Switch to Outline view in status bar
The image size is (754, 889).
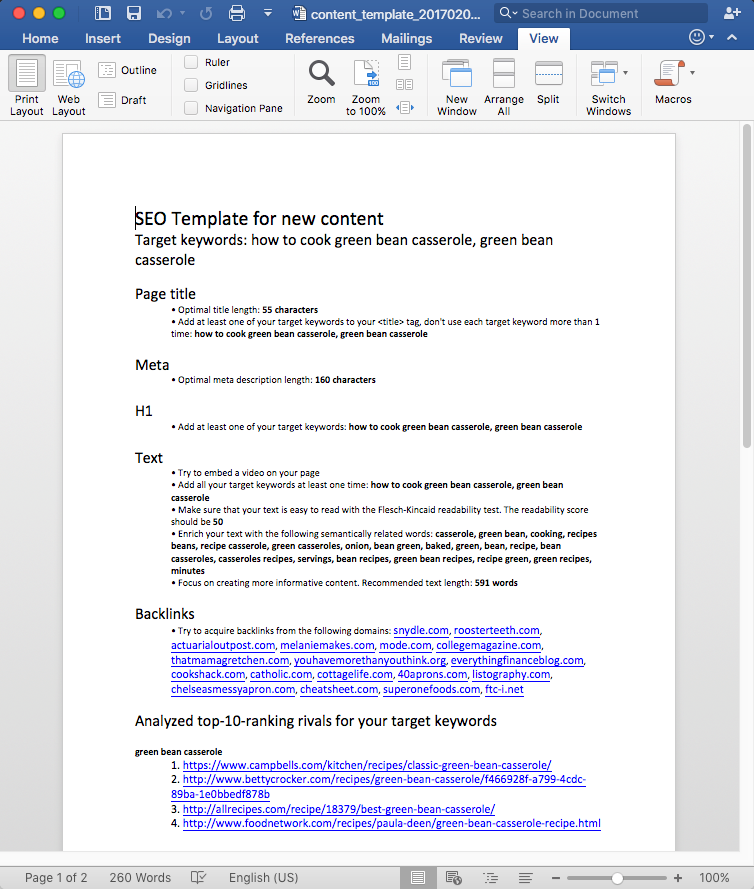pos(491,878)
